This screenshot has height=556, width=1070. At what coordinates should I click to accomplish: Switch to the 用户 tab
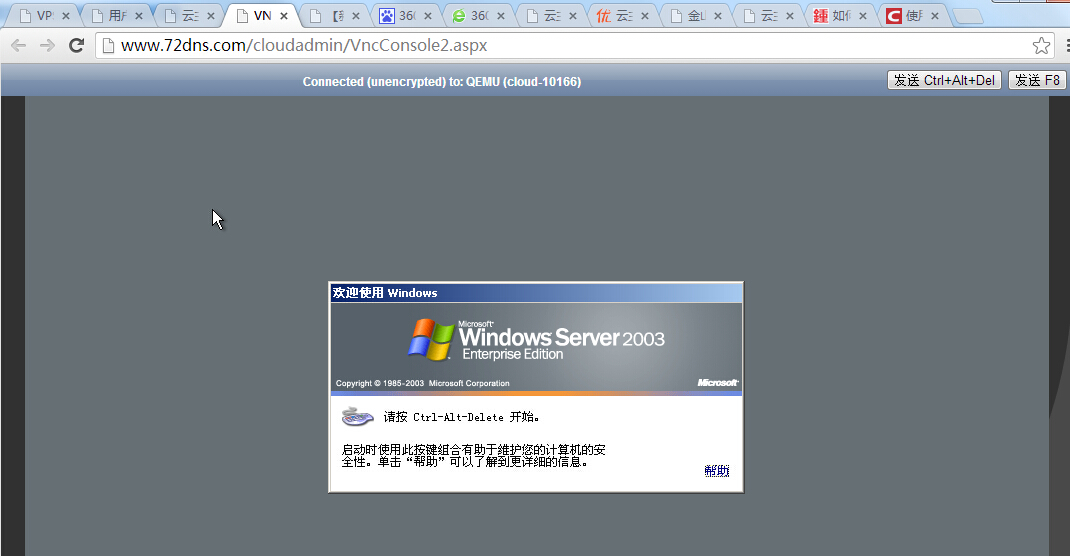point(117,16)
